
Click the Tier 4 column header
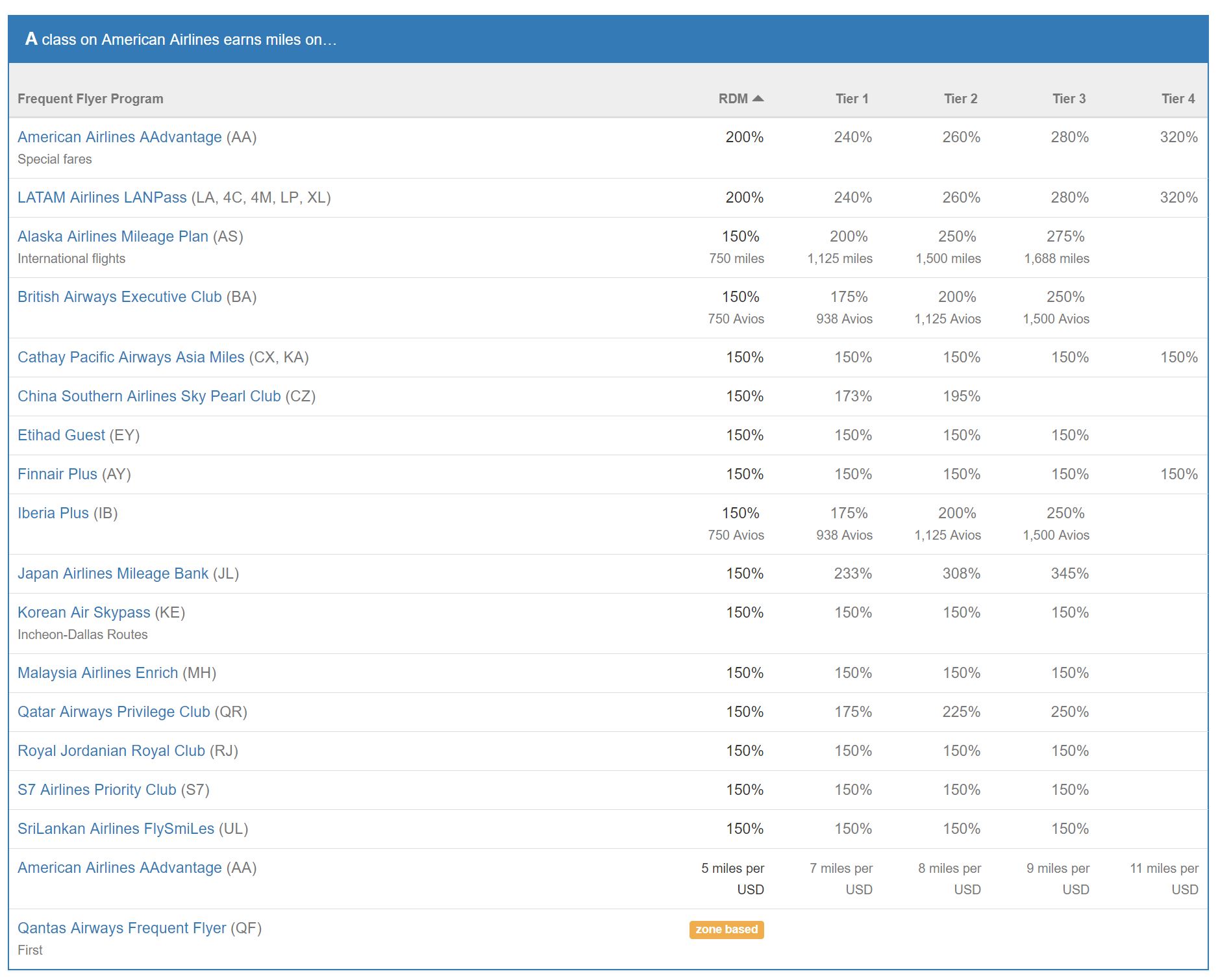point(1178,99)
